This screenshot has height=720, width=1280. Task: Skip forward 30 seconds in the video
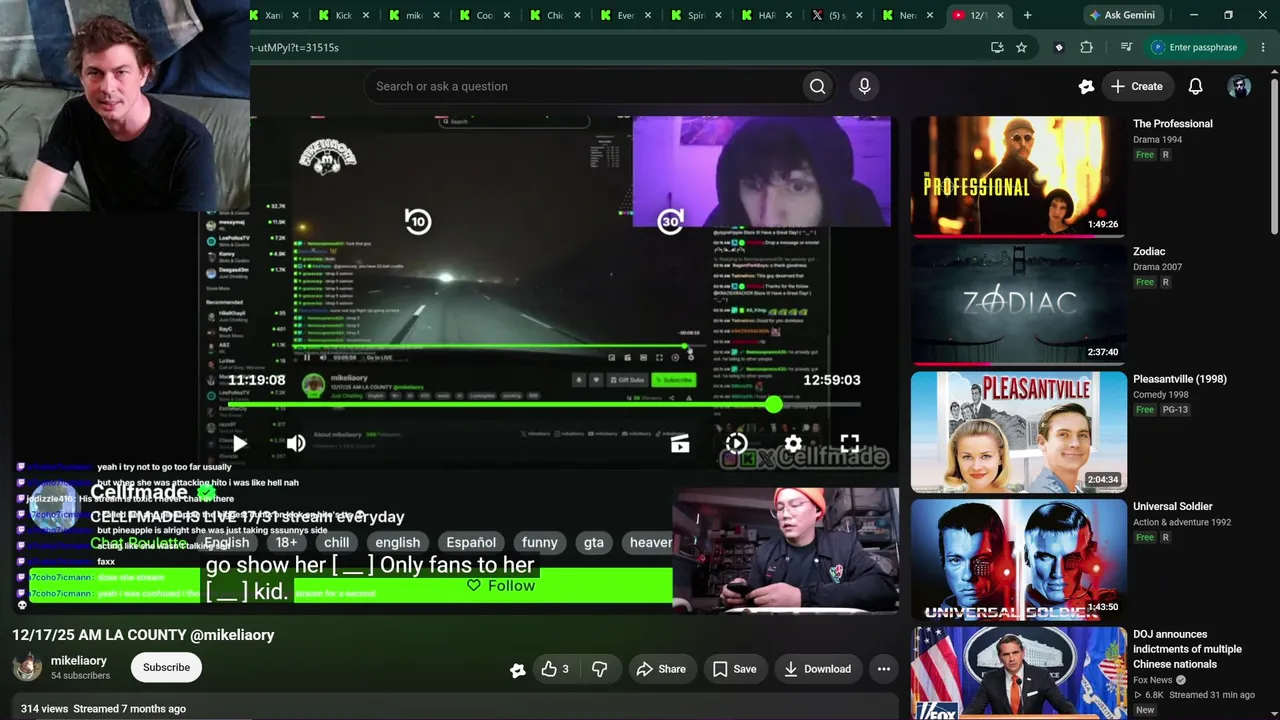pos(671,221)
